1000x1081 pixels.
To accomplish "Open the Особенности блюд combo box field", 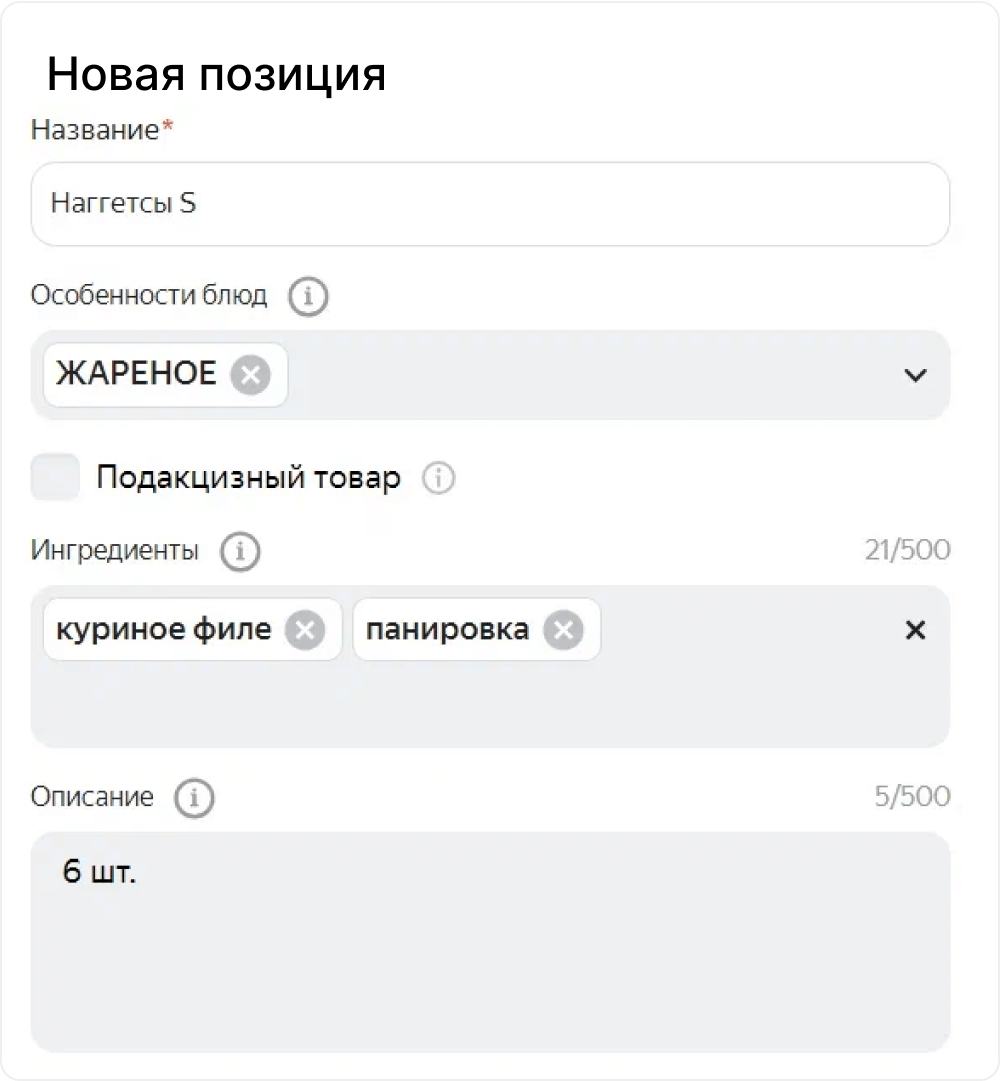I will pyautogui.click(x=490, y=375).
